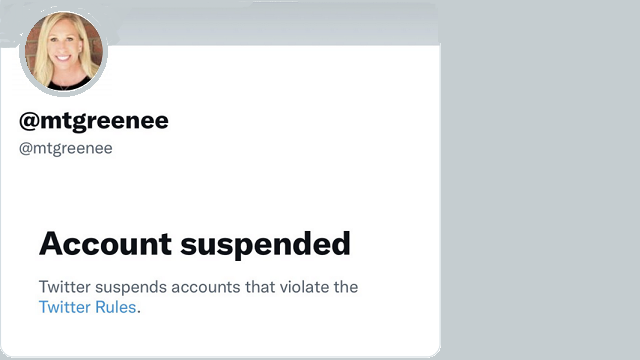Select the gray @mtgreenee handle text
Screen dimensions: 640x360
66,148
